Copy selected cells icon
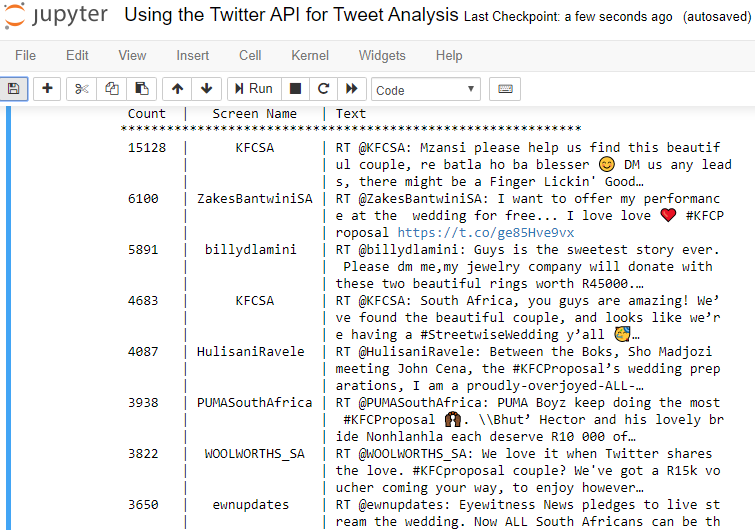 [112, 89]
